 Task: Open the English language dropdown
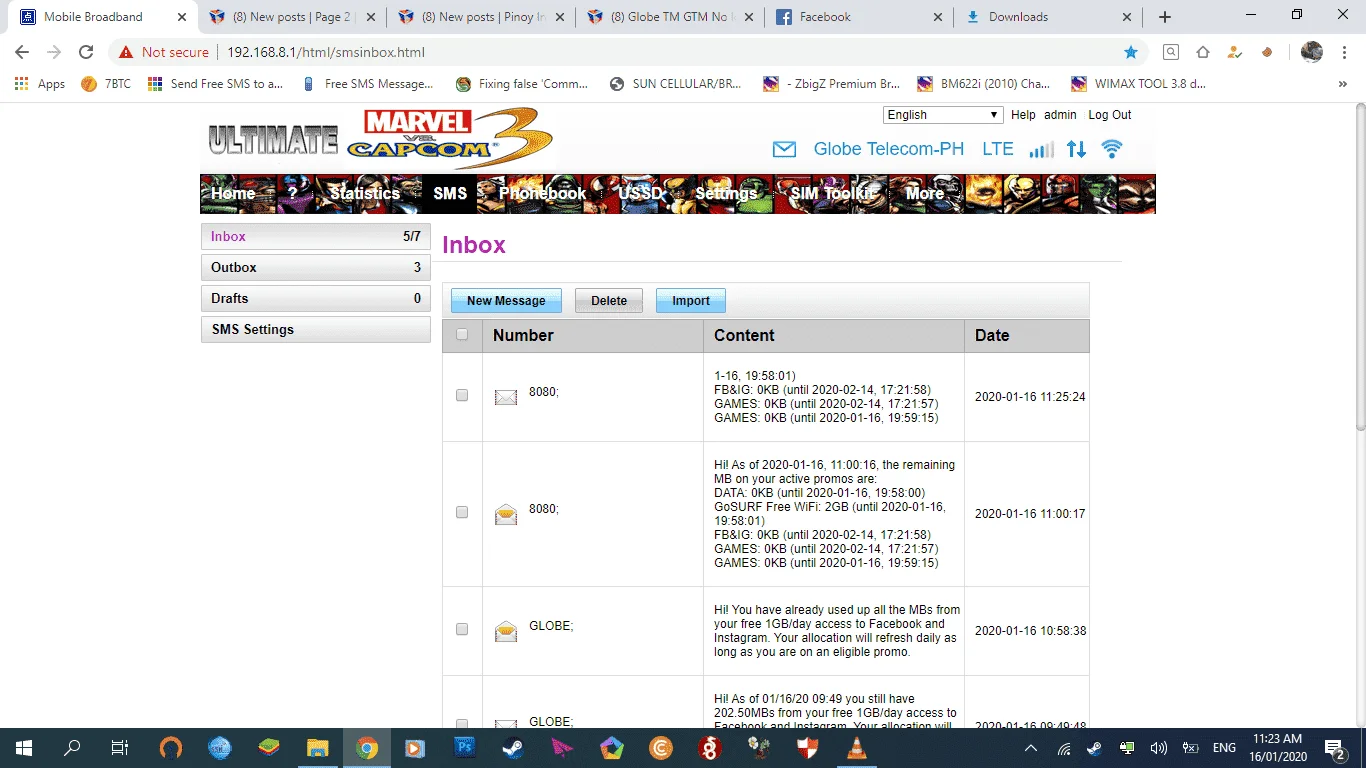click(942, 115)
